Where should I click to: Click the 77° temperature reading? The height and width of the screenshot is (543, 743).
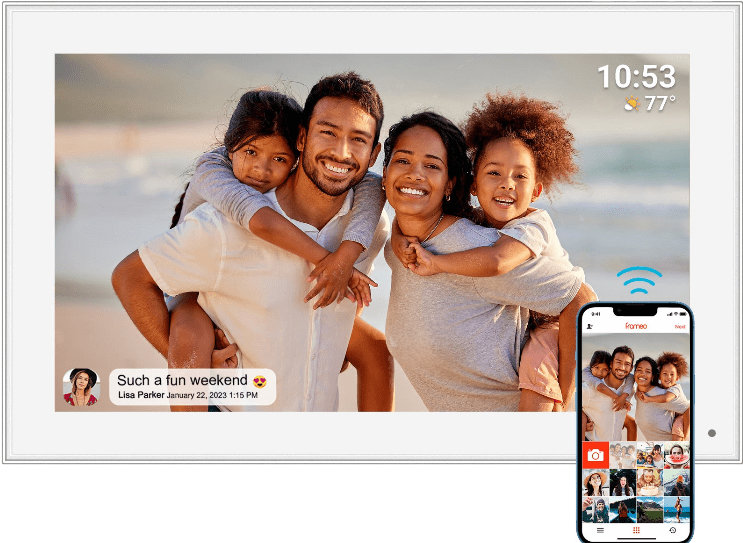(660, 102)
